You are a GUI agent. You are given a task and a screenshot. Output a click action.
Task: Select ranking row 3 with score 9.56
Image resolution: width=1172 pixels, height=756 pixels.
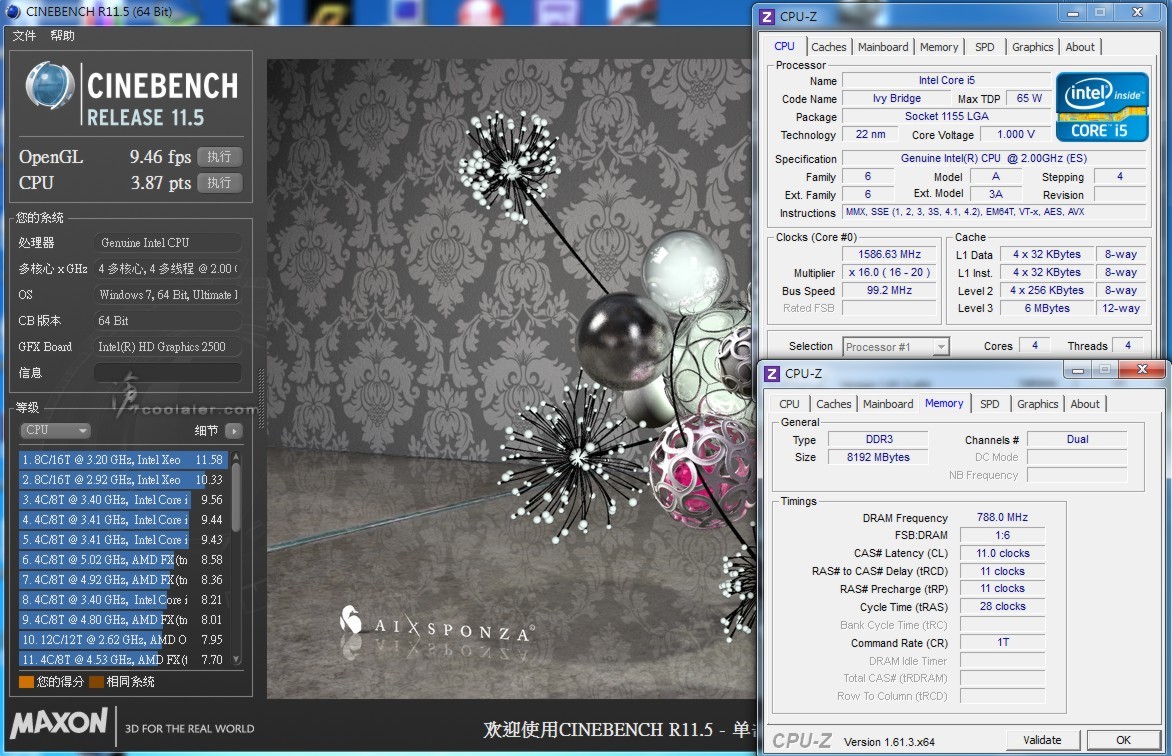coord(122,500)
